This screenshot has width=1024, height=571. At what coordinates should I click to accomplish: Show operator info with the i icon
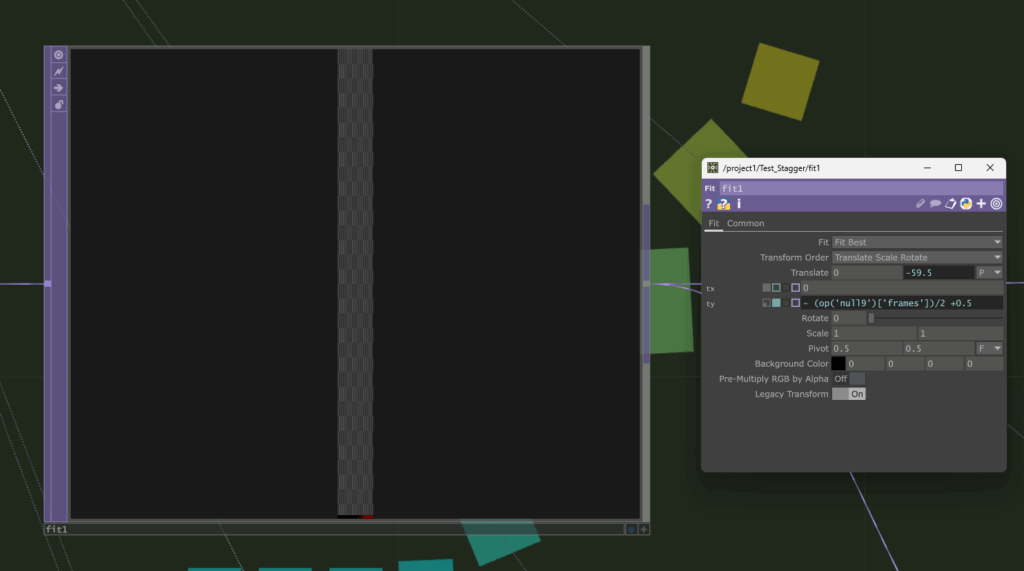[x=739, y=204]
